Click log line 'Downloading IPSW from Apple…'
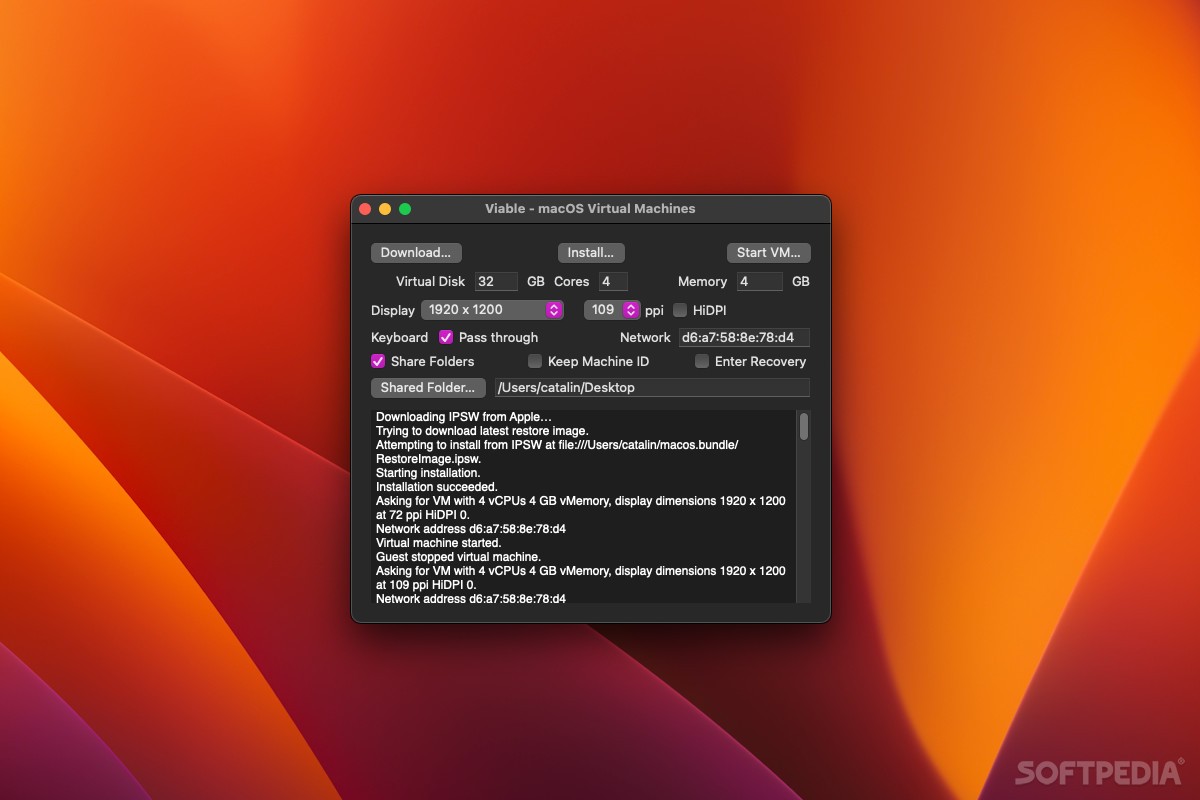1200x800 pixels. click(464, 417)
